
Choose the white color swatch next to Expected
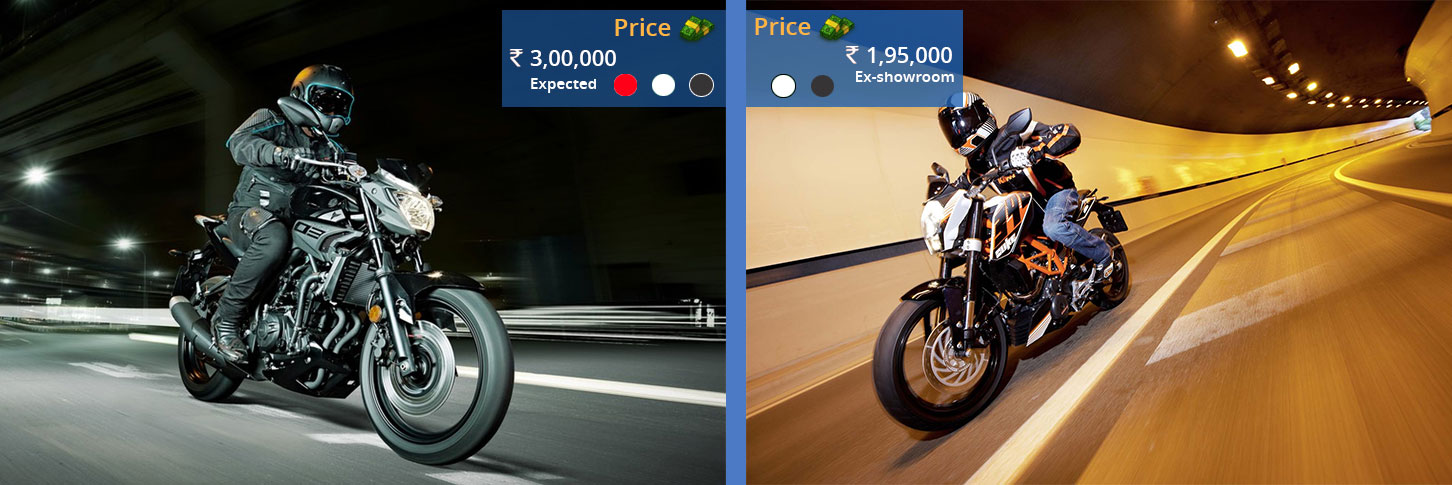663,85
